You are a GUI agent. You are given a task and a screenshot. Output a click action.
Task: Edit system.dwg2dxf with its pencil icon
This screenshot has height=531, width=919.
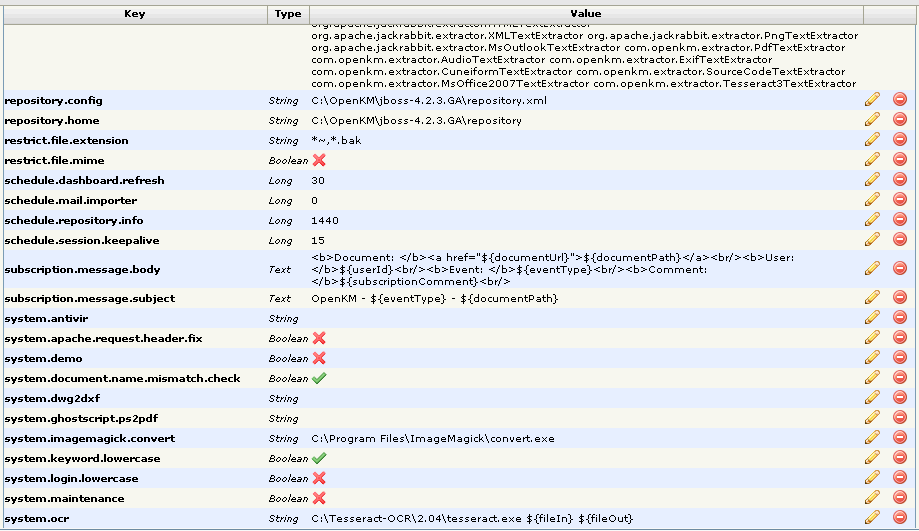coord(872,397)
